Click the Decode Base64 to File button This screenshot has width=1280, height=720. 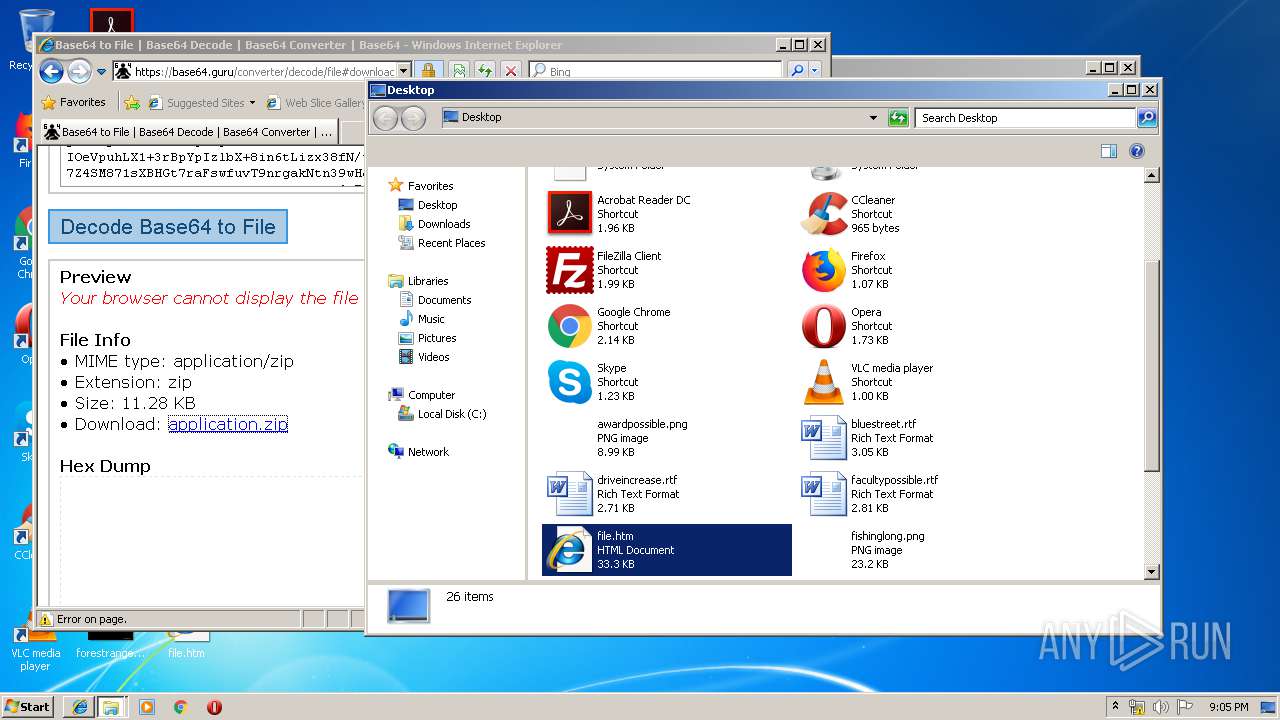pyautogui.click(x=168, y=227)
